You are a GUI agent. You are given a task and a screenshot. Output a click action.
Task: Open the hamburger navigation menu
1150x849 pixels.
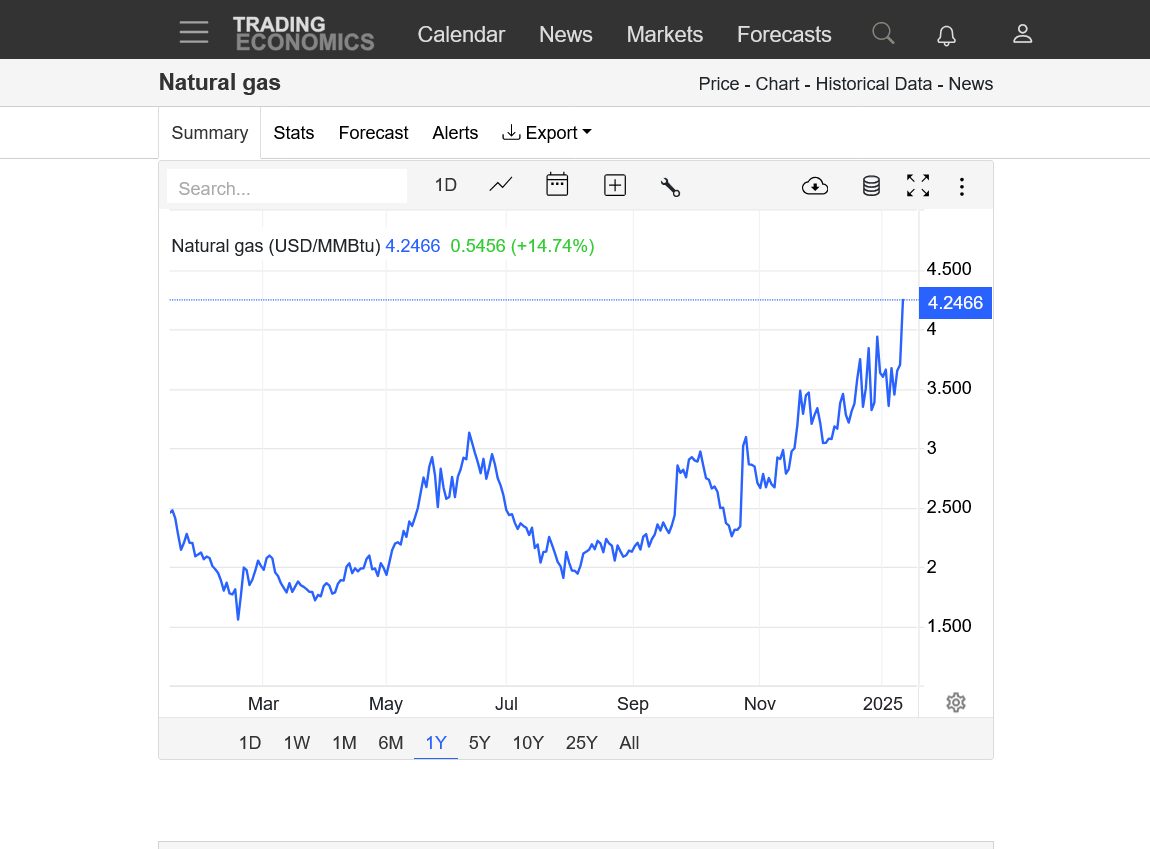click(x=194, y=32)
